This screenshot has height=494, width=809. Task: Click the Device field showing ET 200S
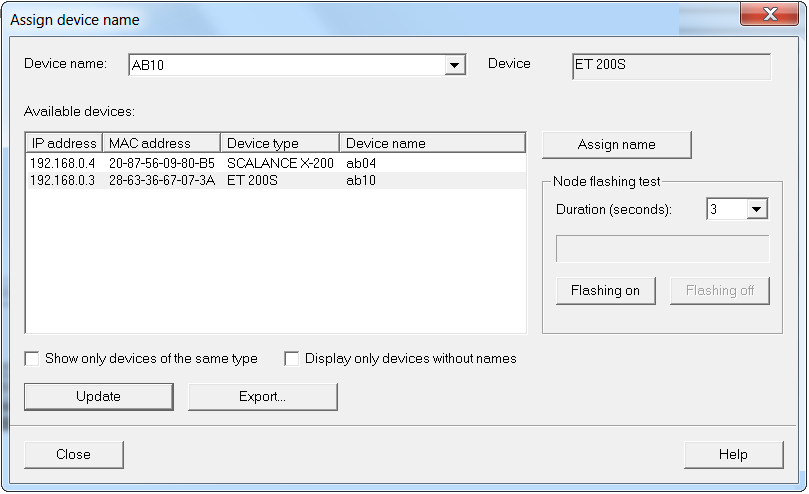(671, 66)
